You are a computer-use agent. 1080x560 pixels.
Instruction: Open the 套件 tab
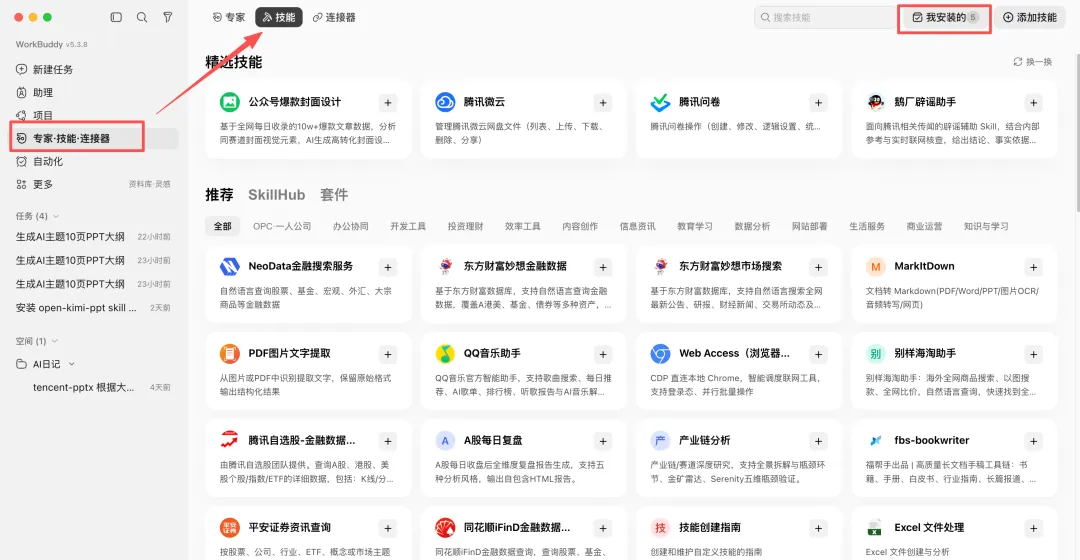(x=334, y=195)
